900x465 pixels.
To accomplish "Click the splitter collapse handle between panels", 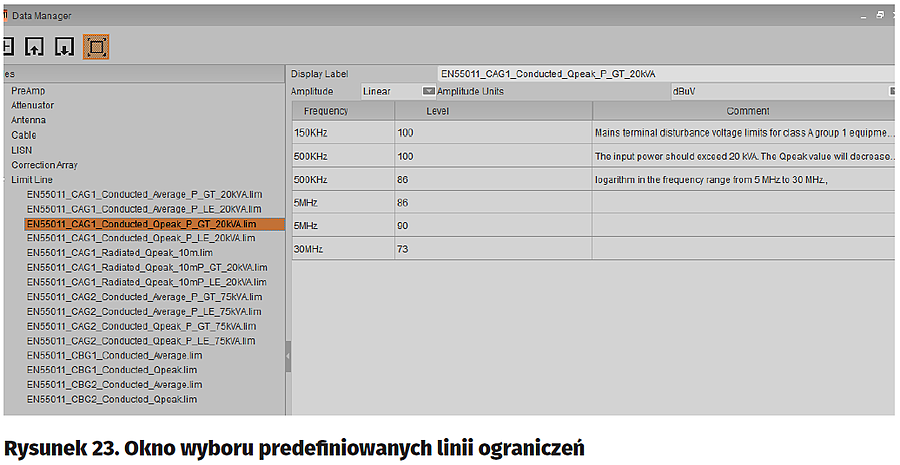I will coord(288,356).
